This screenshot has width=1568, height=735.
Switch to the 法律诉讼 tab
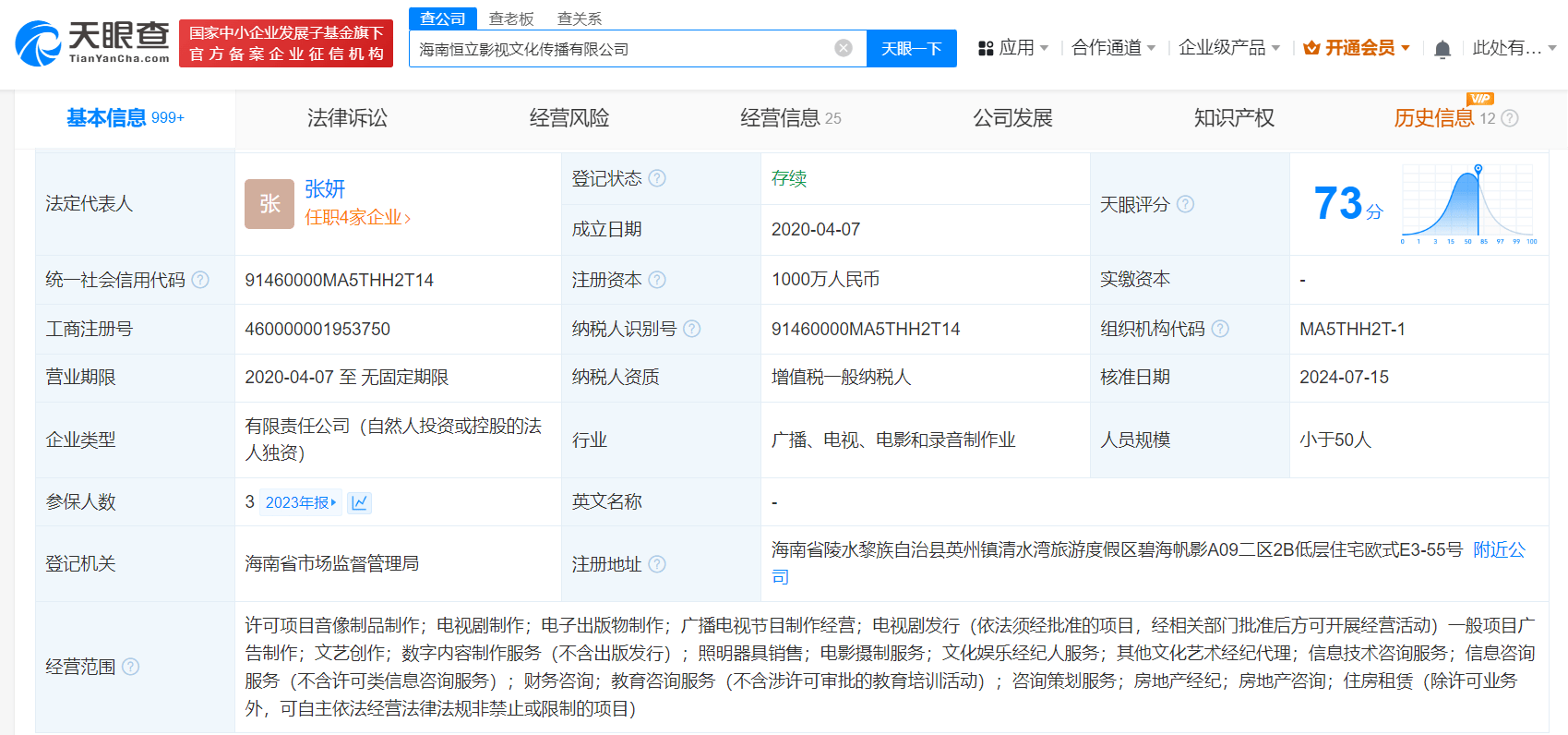pyautogui.click(x=347, y=118)
